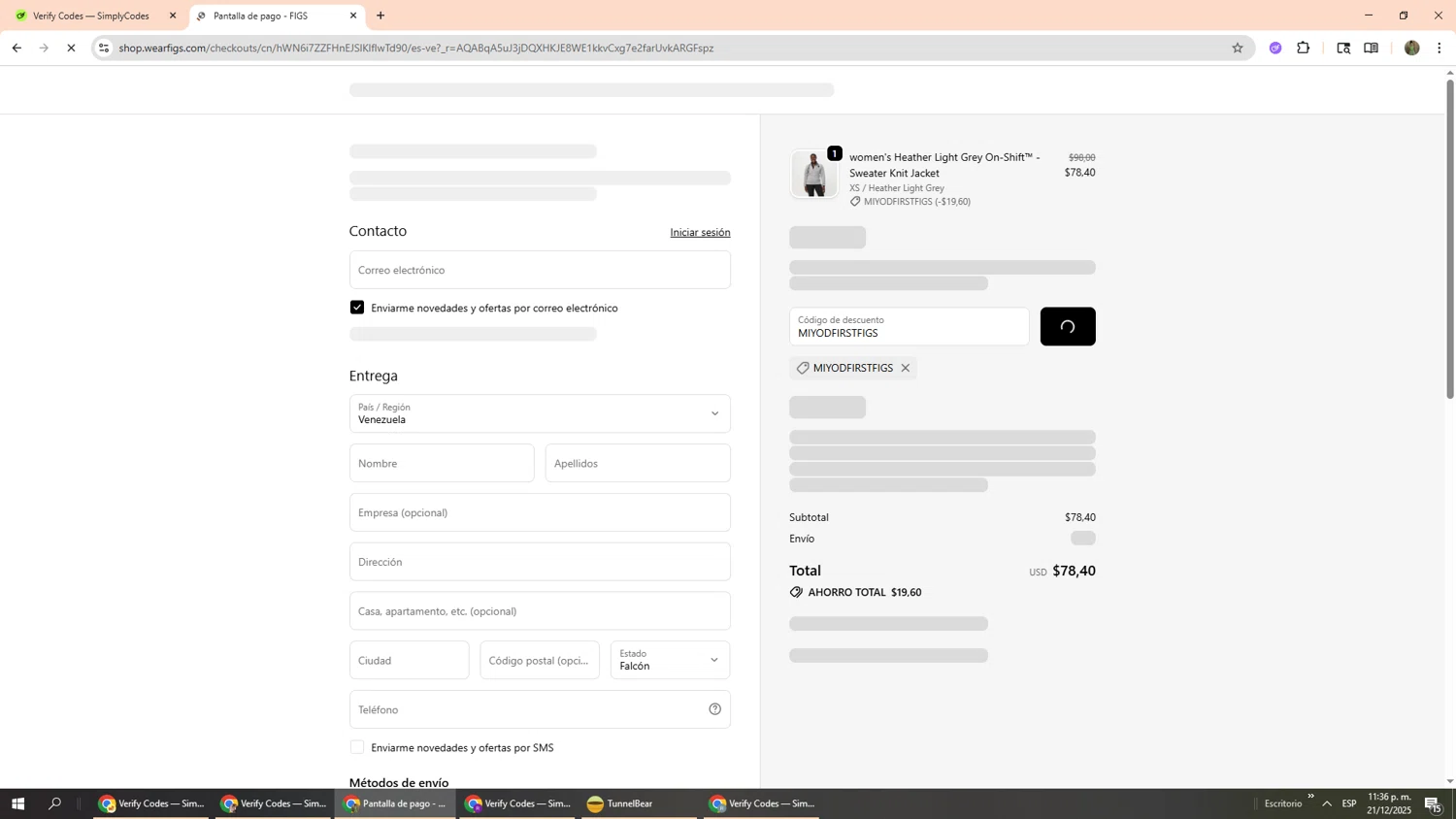Open País / Región dropdown showing Venezuela
The height and width of the screenshot is (819, 1456).
pos(540,413)
